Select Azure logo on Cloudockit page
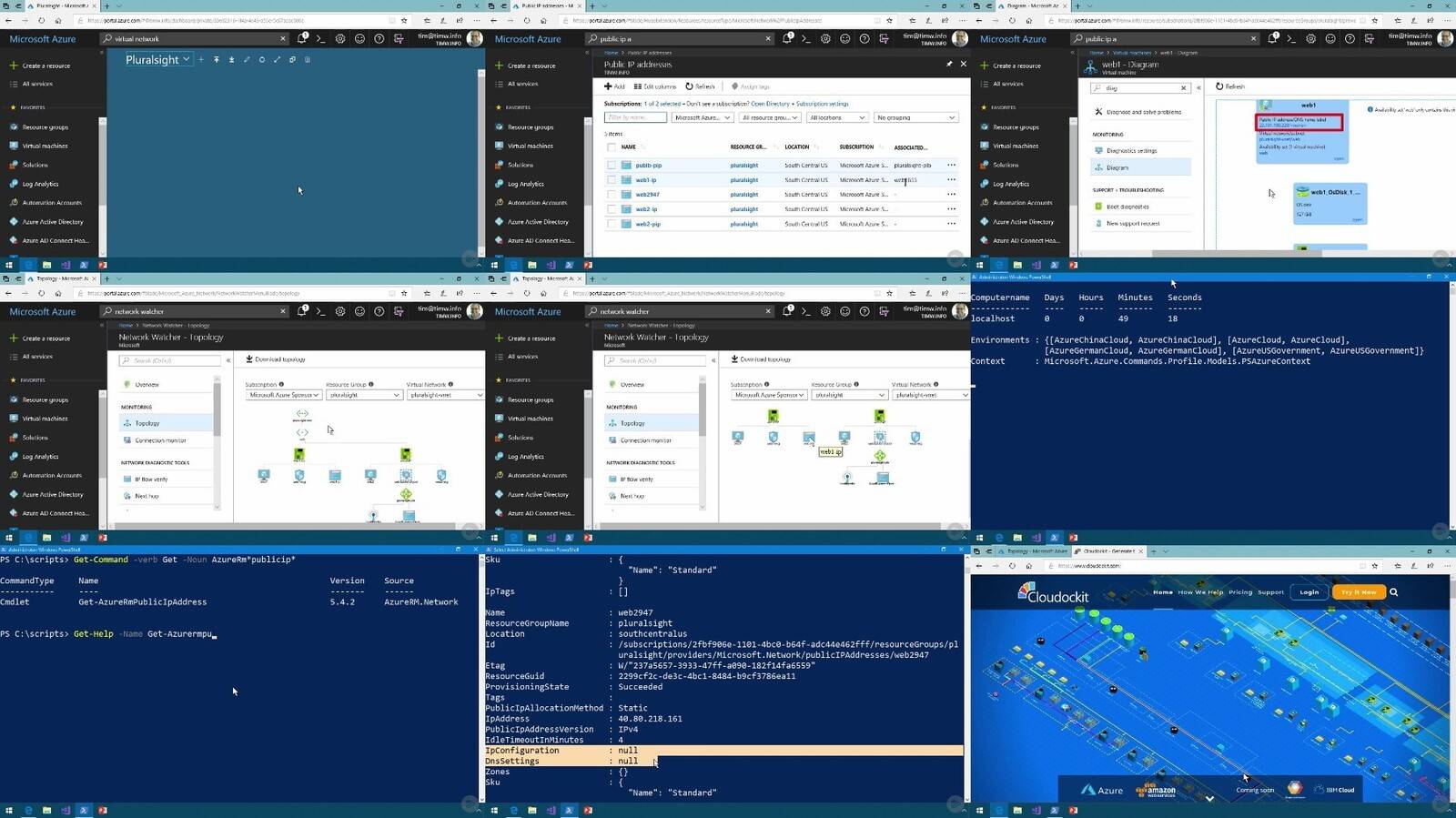 pyautogui.click(x=1102, y=790)
